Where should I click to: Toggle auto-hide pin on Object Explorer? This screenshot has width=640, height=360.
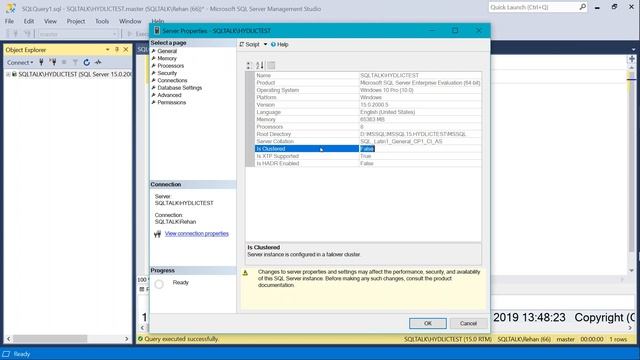click(117, 49)
